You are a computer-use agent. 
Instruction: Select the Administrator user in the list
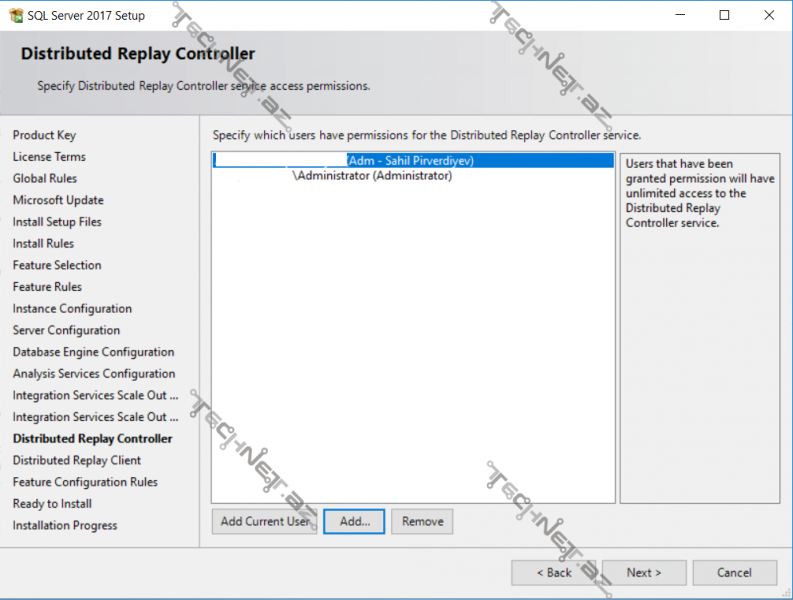pyautogui.click(x=372, y=176)
